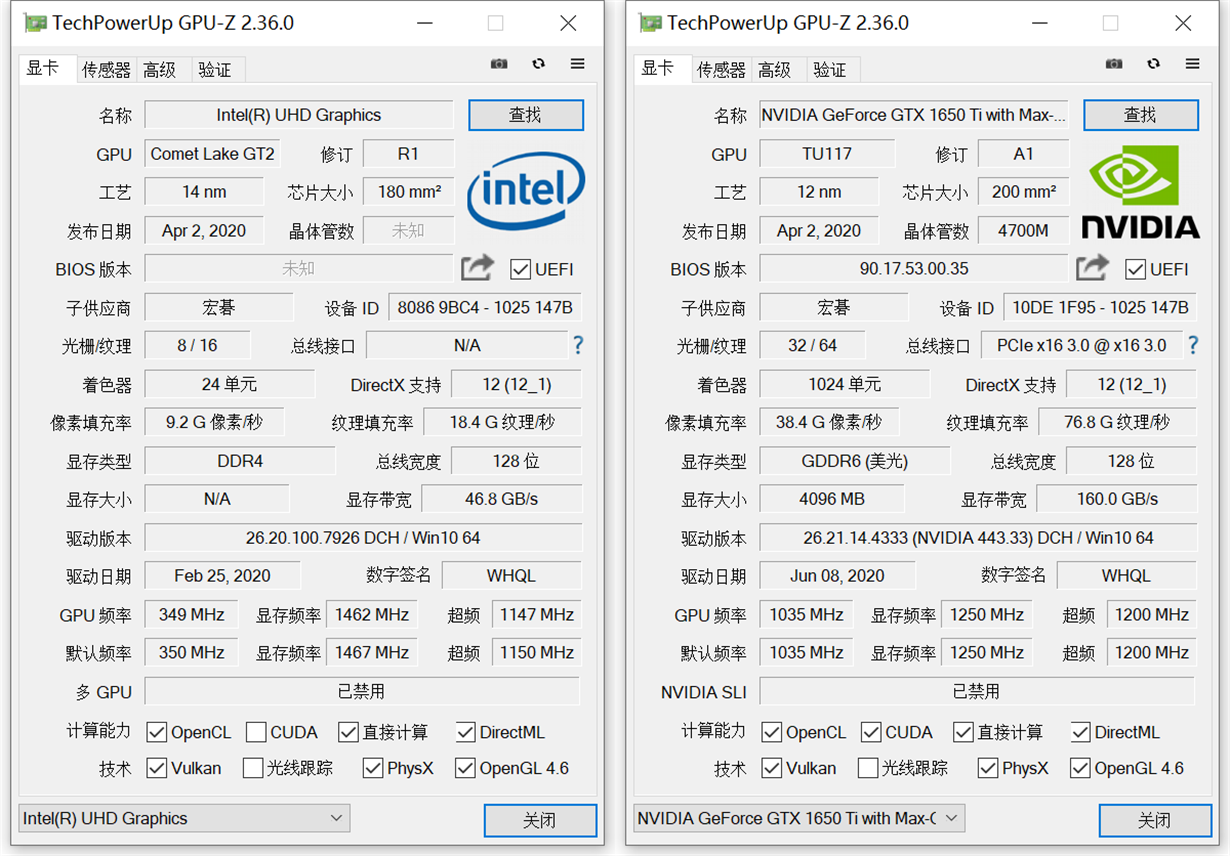This screenshot has width=1230, height=856.
Task: Click GPU-Z app icon in Intel window title bar
Action: coord(35,23)
